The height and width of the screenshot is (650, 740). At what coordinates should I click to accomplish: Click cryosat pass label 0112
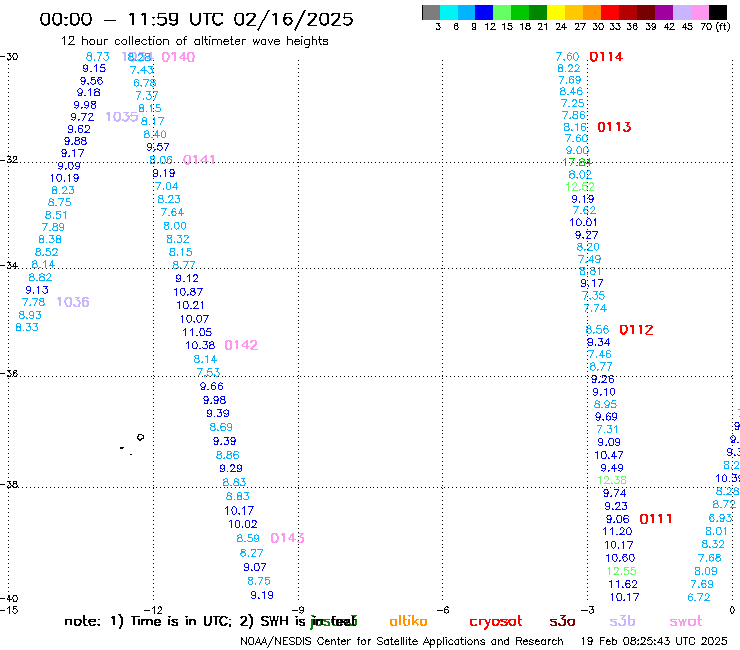(x=636, y=330)
